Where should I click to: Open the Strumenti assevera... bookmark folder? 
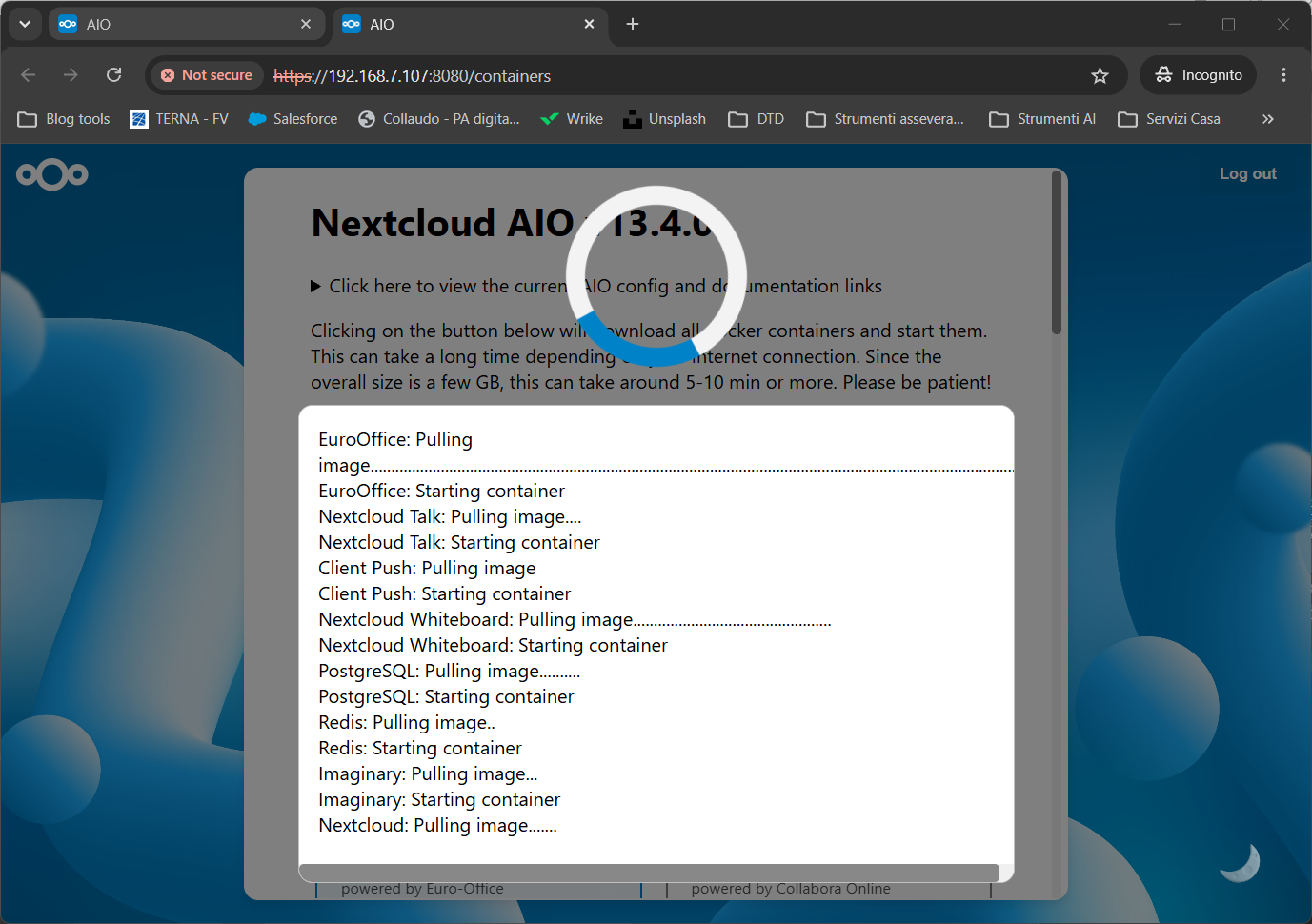pos(885,119)
